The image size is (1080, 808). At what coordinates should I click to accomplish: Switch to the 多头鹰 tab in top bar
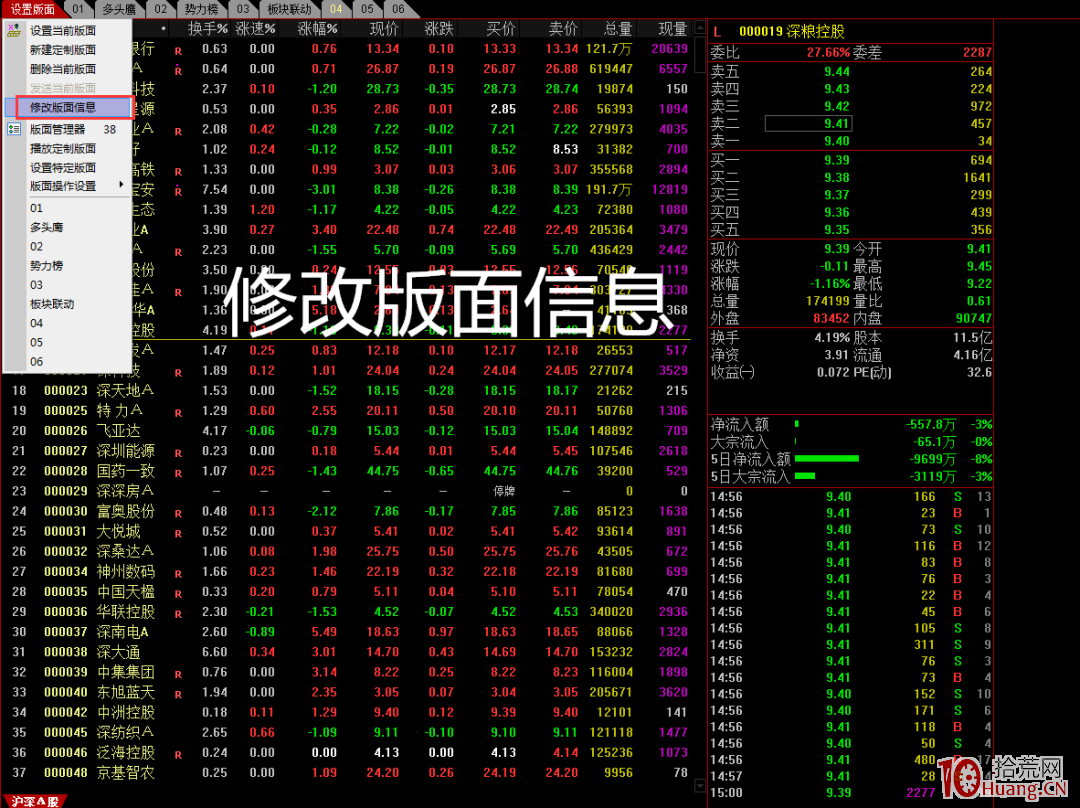pyautogui.click(x=118, y=9)
